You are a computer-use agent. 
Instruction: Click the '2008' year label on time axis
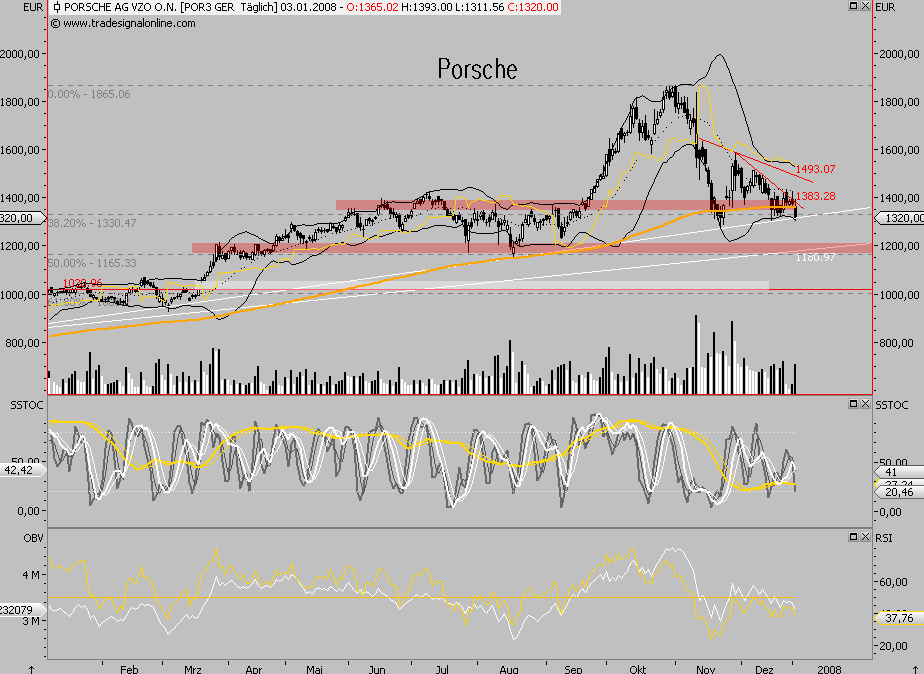829,669
